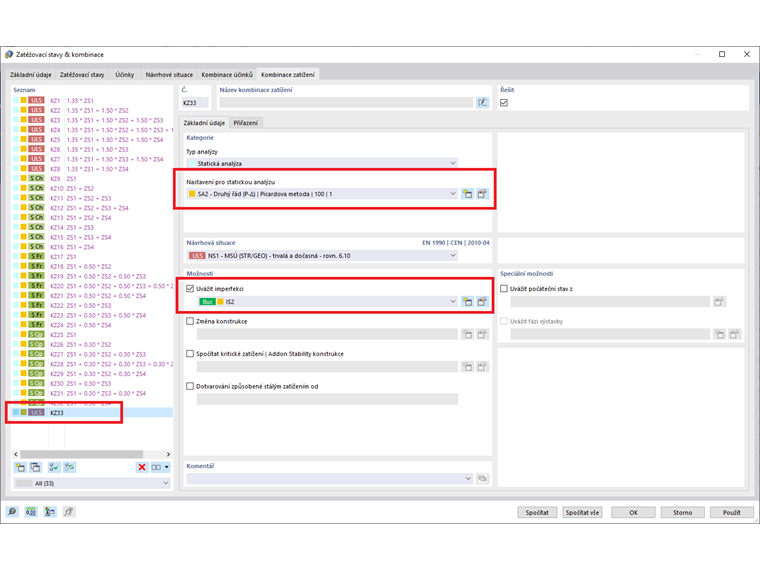Viewport: 760px width, 570px height.
Task: Invert the selection with the swap-check icon
Action: click(69, 467)
